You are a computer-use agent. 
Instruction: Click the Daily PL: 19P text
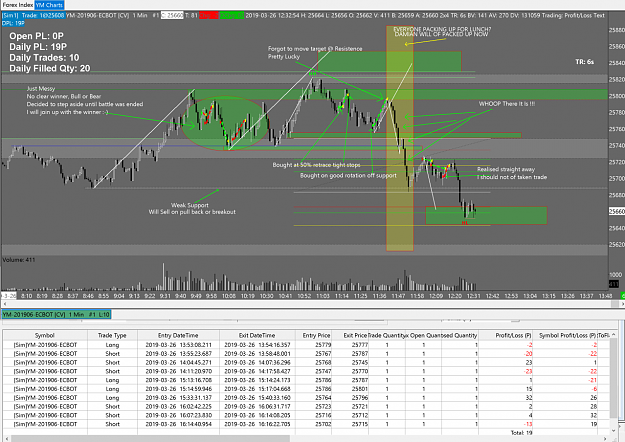[x=38, y=47]
